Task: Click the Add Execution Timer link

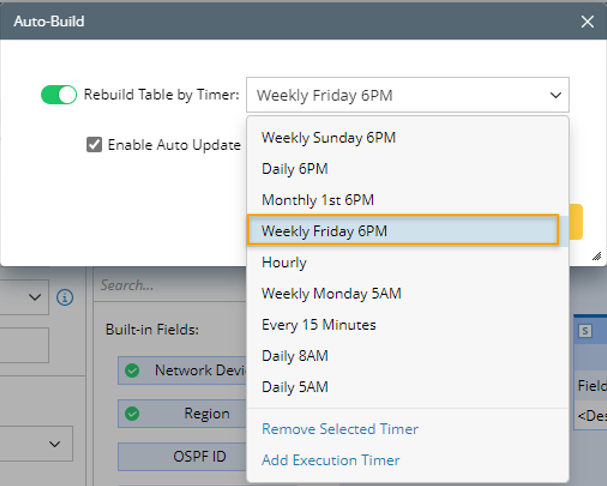Action: [330, 460]
